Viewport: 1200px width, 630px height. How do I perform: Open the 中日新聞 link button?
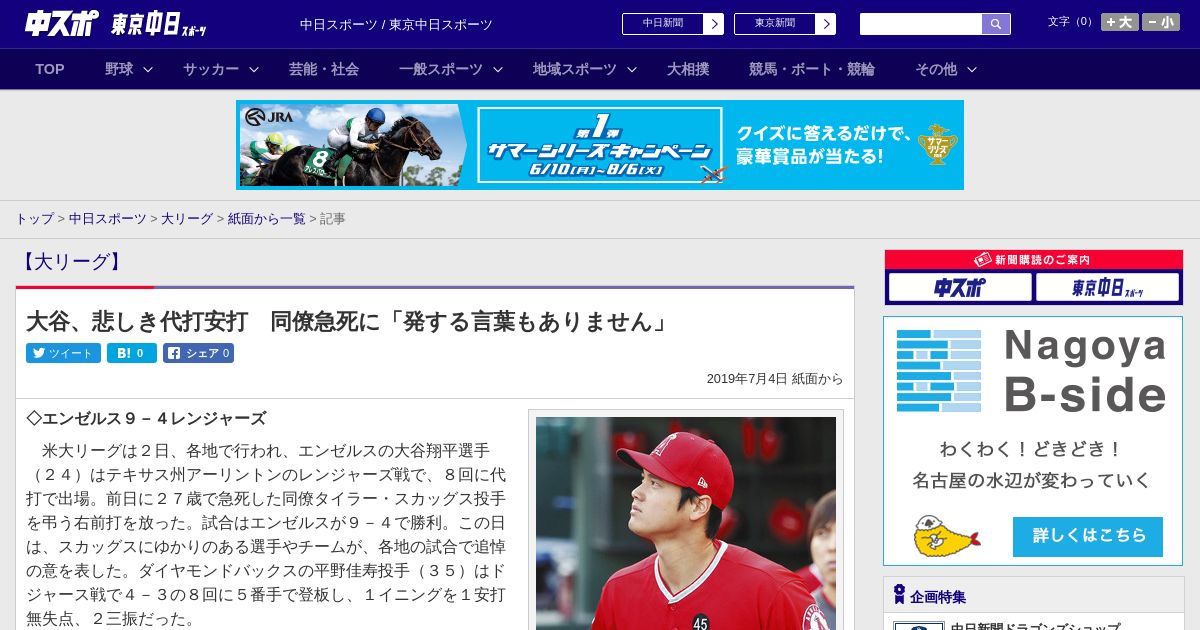click(x=673, y=24)
